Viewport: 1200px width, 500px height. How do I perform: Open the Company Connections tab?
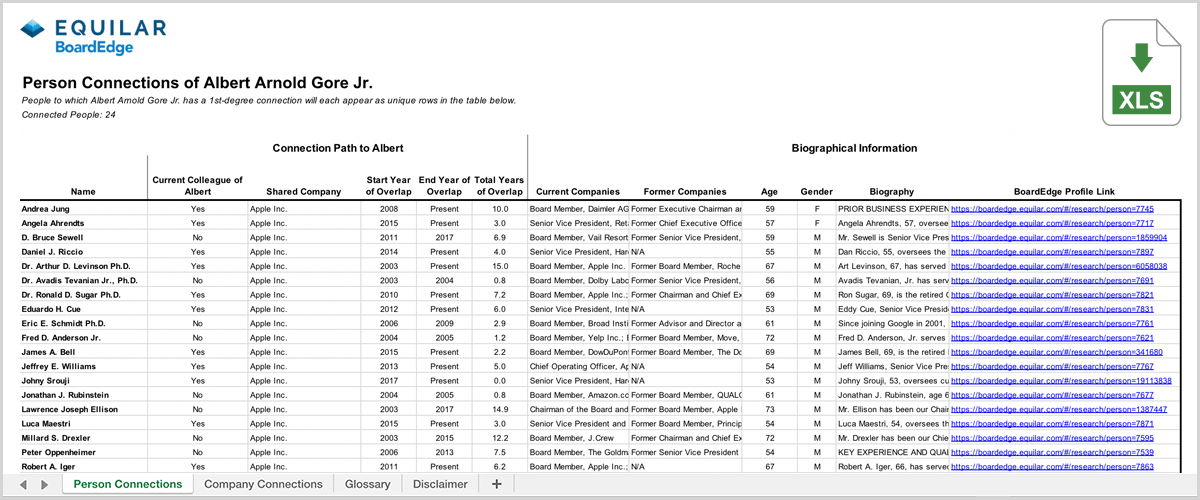(263, 484)
